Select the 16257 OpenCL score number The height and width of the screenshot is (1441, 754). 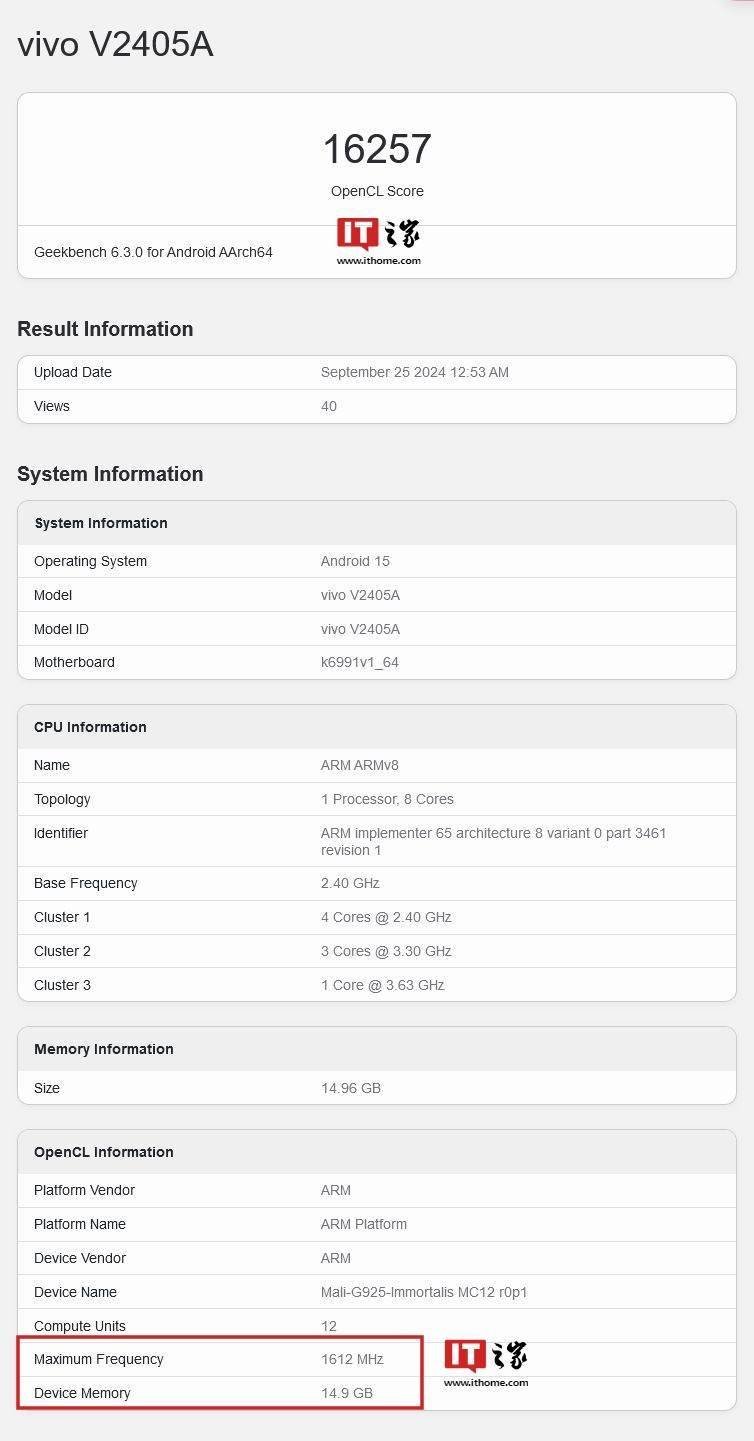tap(377, 149)
